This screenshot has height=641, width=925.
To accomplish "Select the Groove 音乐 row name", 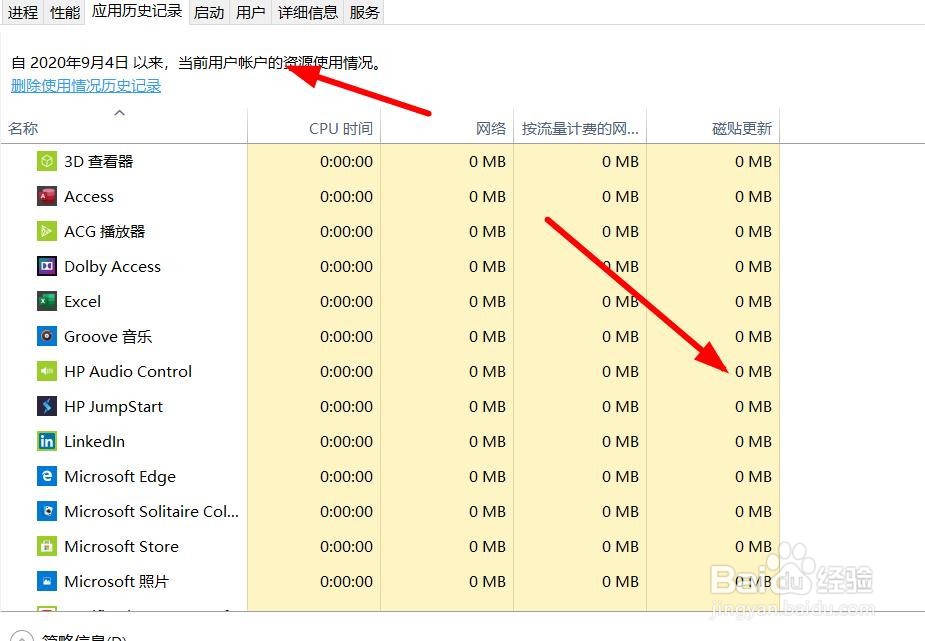I will (x=108, y=337).
